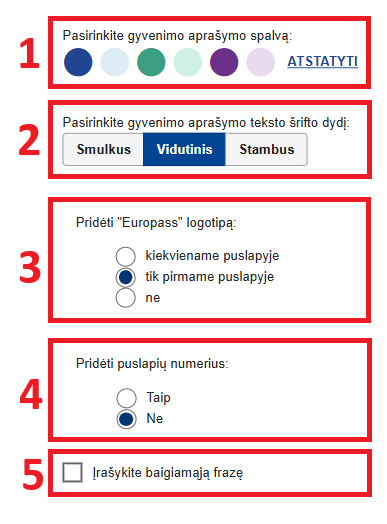Choose the dark green color circle

click(151, 62)
